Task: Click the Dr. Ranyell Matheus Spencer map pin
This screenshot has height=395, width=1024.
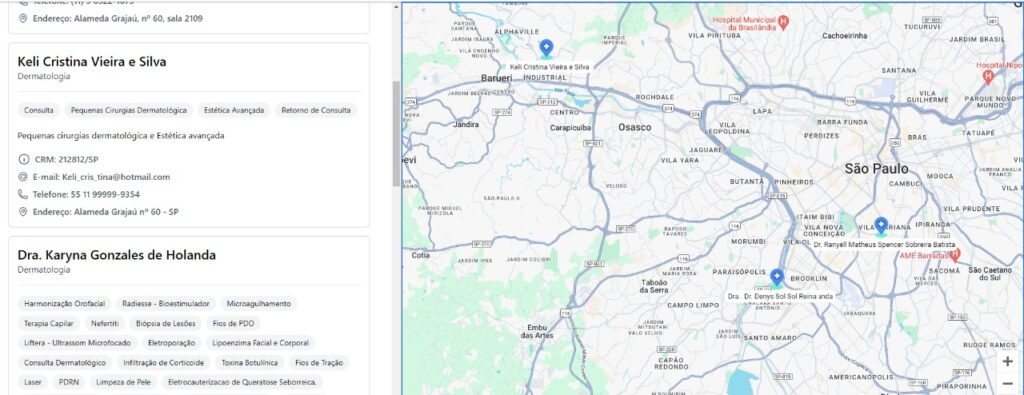Action: (x=881, y=226)
